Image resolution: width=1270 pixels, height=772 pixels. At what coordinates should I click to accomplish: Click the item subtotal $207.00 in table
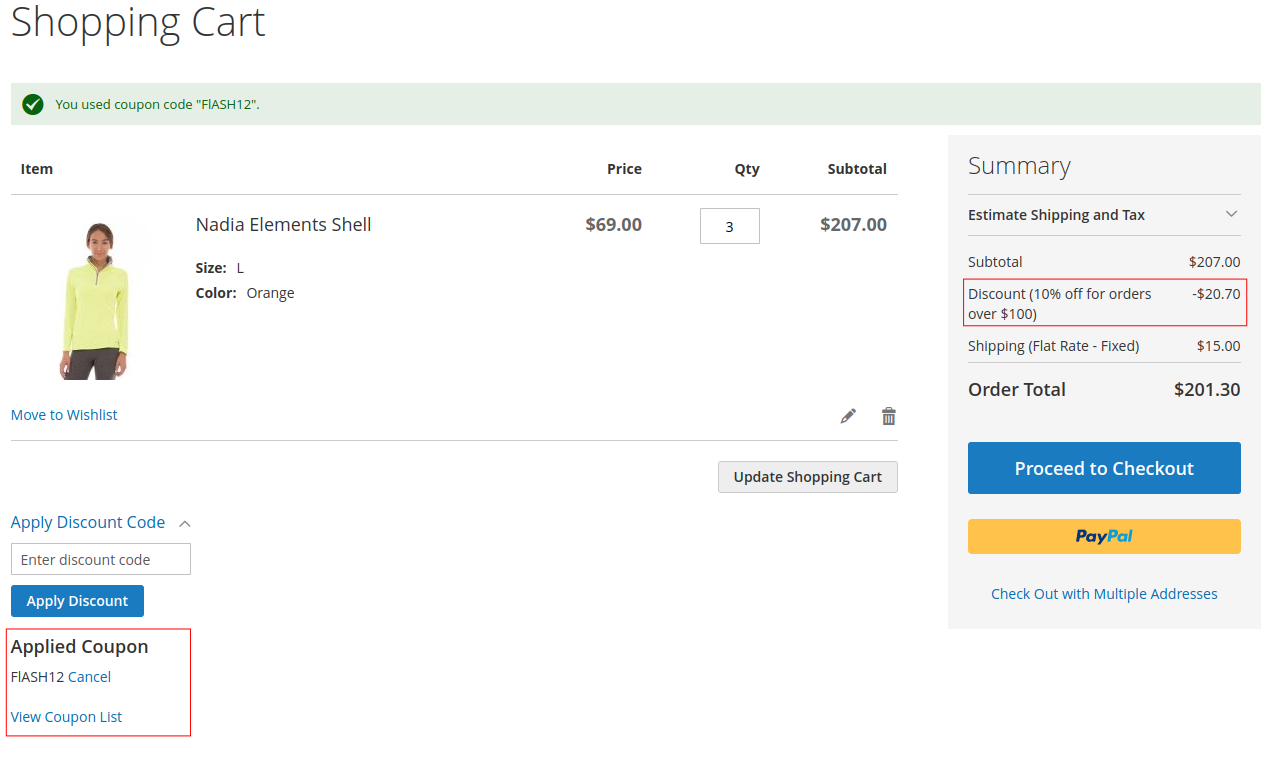[853, 224]
